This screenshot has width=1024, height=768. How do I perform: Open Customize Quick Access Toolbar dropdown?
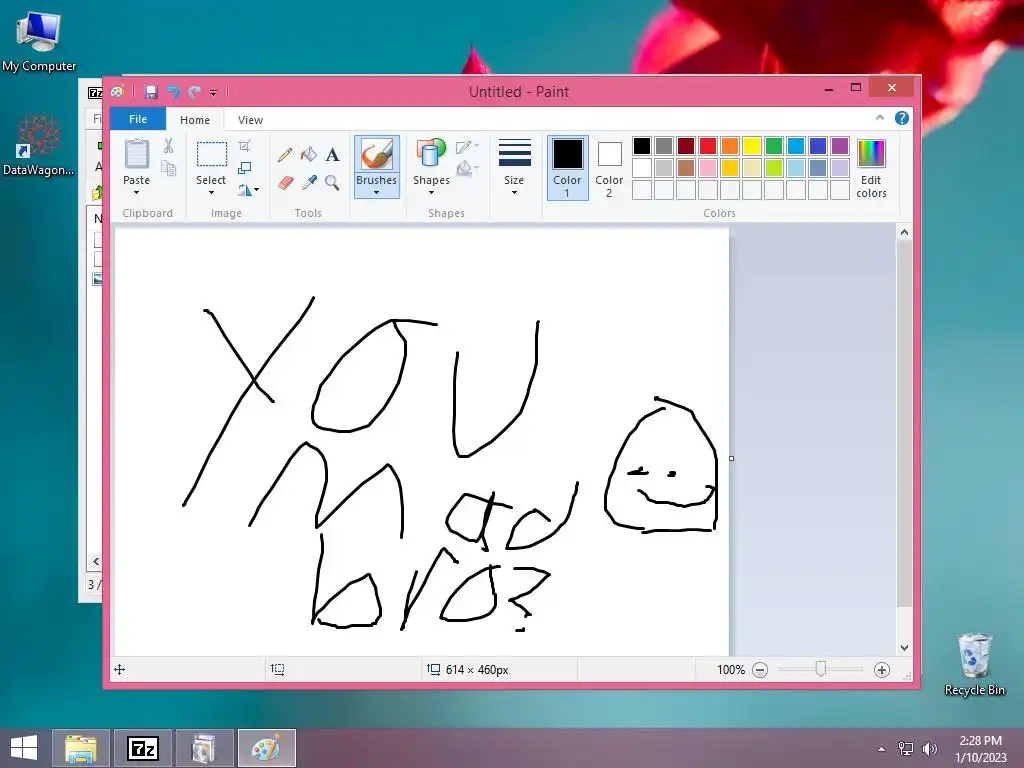[x=213, y=93]
